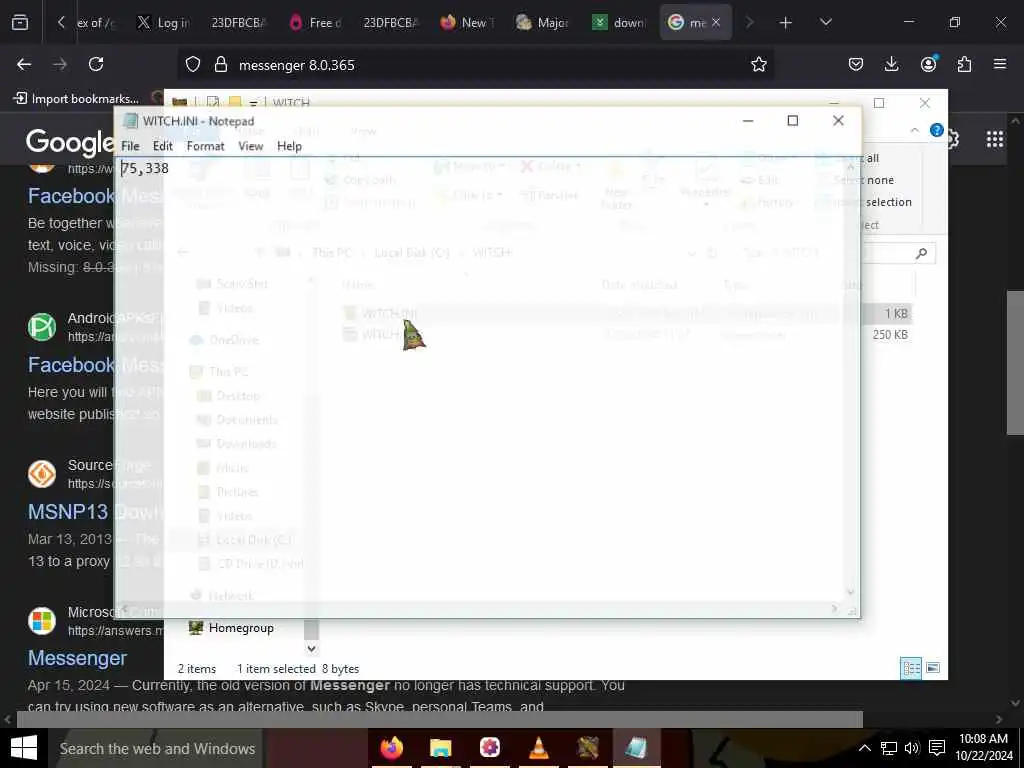Close the active Google tab
This screenshot has width=1024, height=768.
[x=716, y=23]
